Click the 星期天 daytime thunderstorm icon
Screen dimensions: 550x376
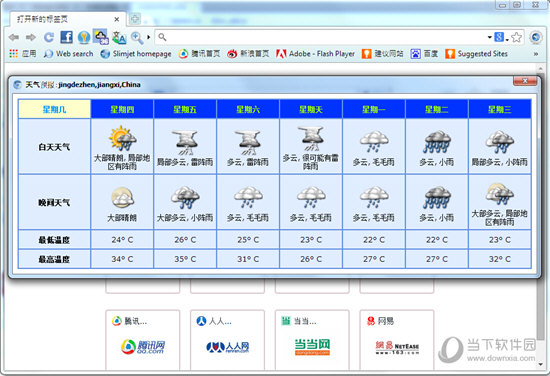[311, 138]
